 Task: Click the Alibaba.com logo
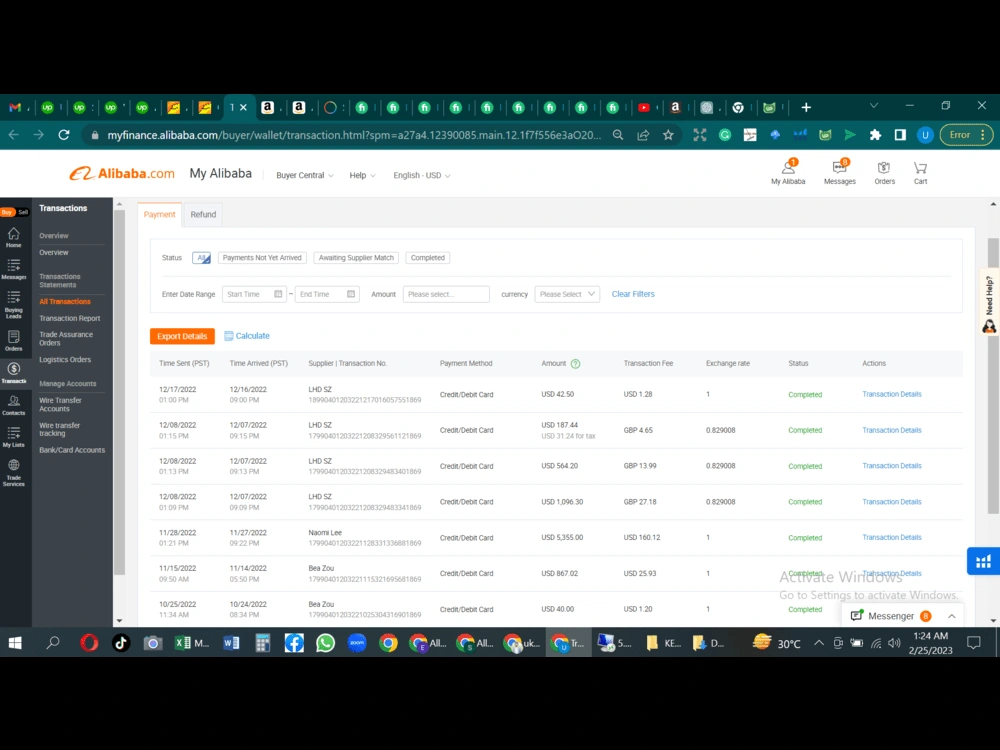[x=122, y=173]
